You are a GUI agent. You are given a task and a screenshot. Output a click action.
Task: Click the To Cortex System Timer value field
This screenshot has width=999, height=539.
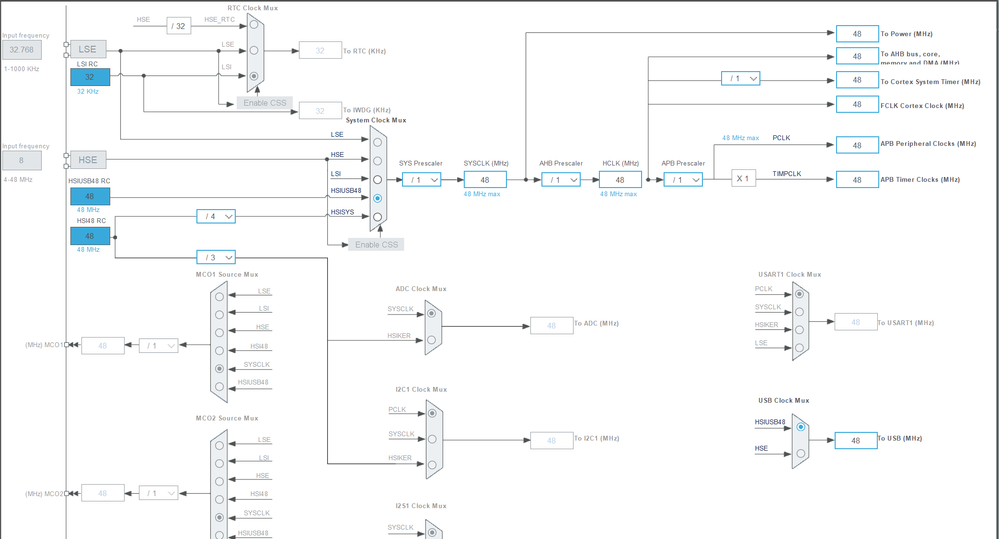pyautogui.click(x=858, y=80)
